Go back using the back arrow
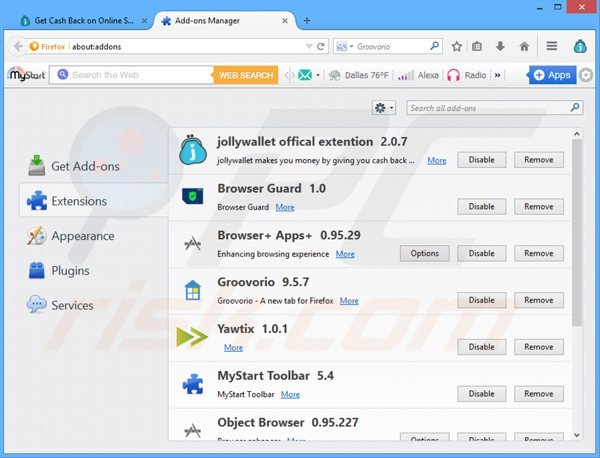 coord(17,46)
